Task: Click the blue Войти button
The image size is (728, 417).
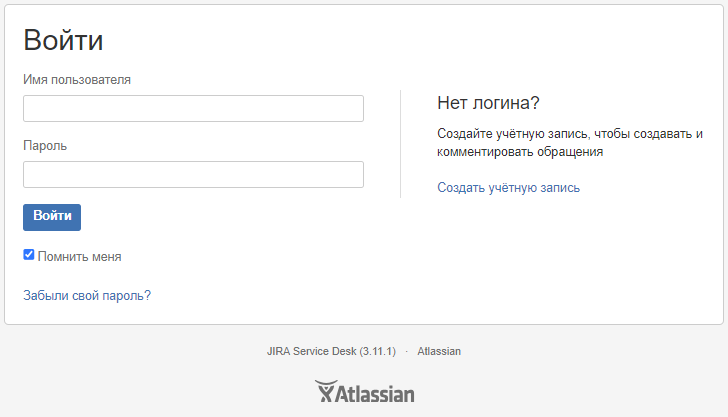Action: tap(52, 217)
